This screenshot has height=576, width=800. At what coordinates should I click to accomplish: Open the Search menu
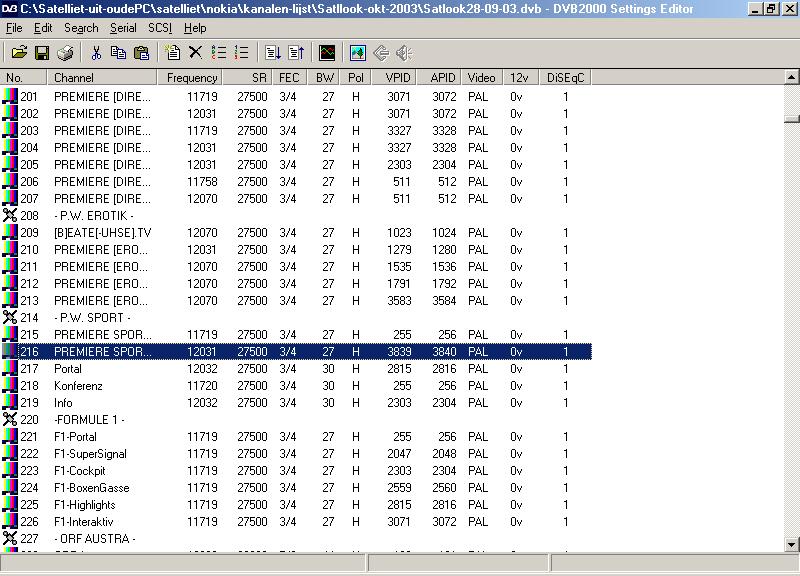[81, 28]
